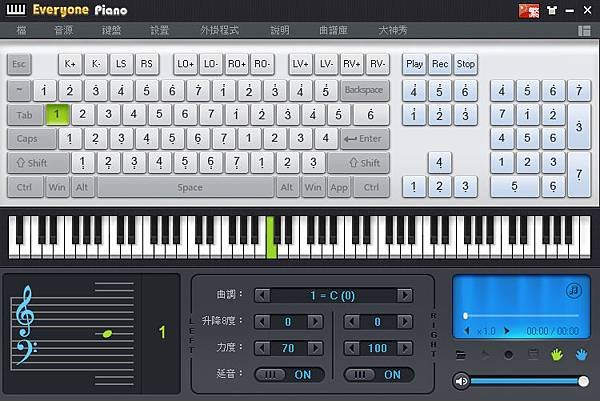The width and height of the screenshot is (600, 401).
Task: Click the layout panel icon right of the menu bar
Action: (x=584, y=31)
